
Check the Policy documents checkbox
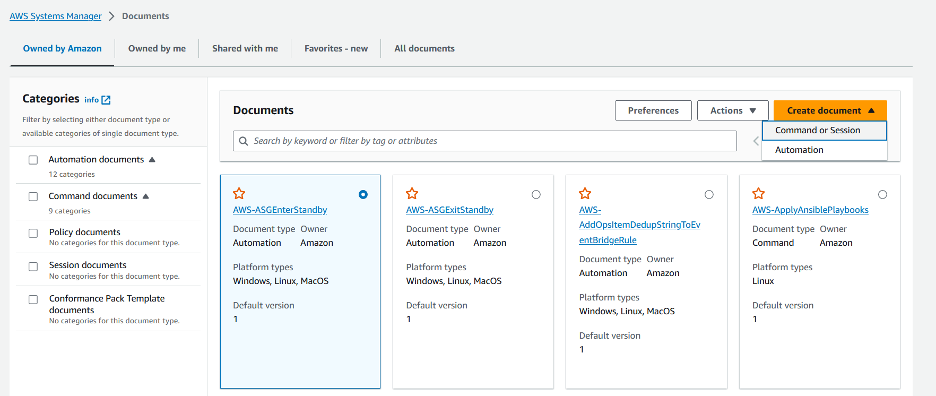33,233
